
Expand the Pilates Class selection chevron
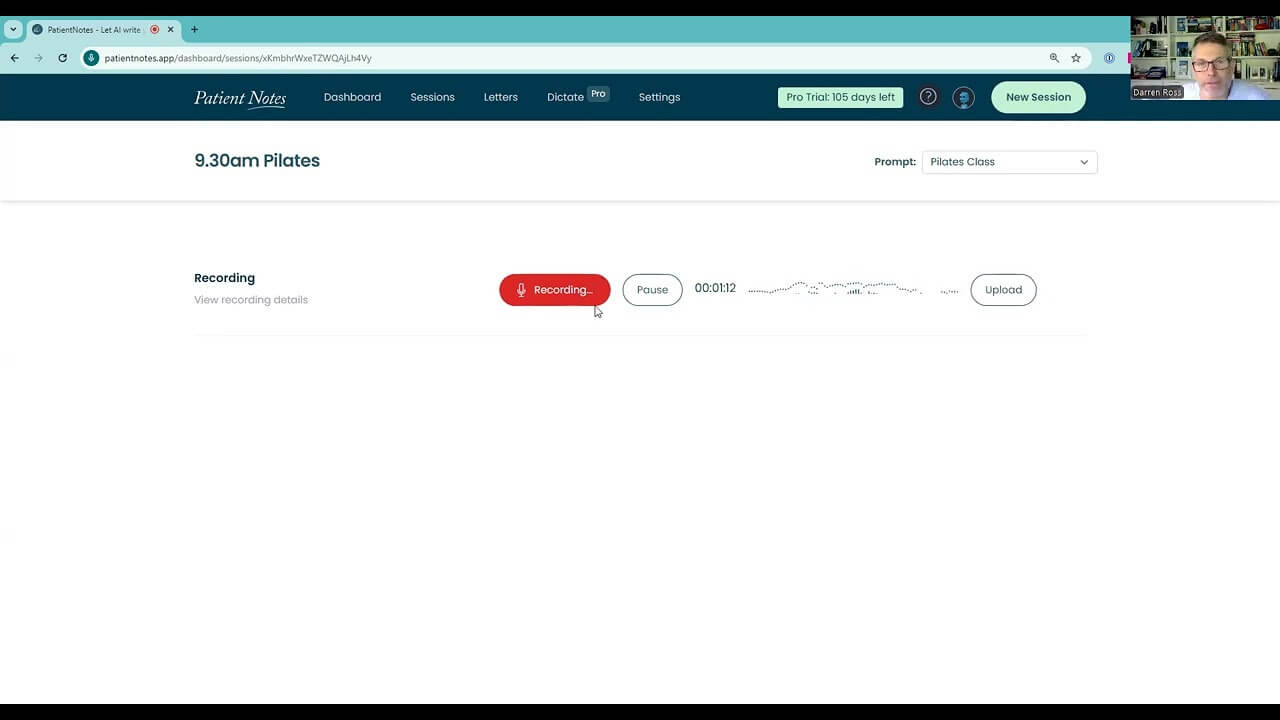point(1084,161)
